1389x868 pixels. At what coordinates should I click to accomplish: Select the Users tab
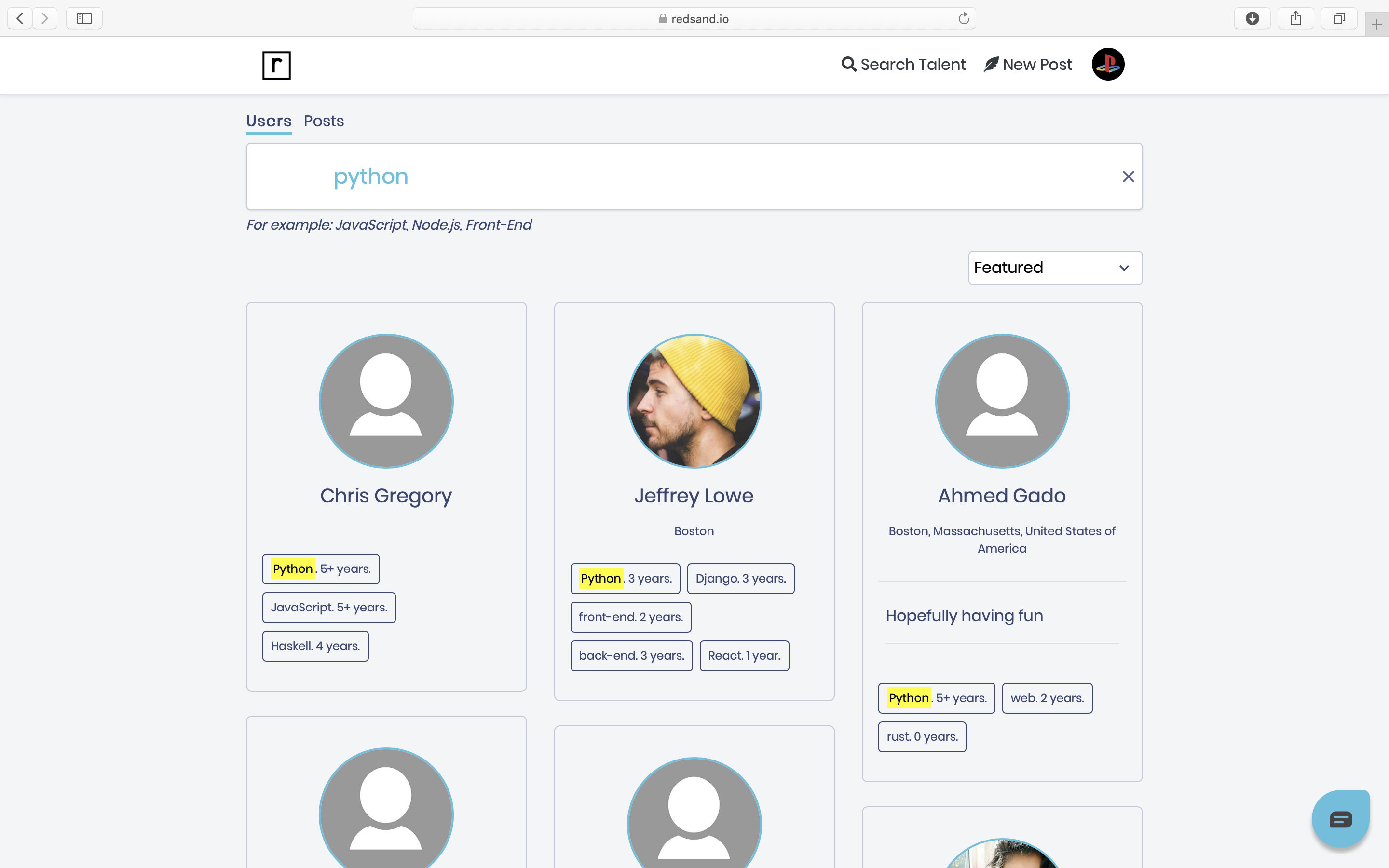point(269,121)
